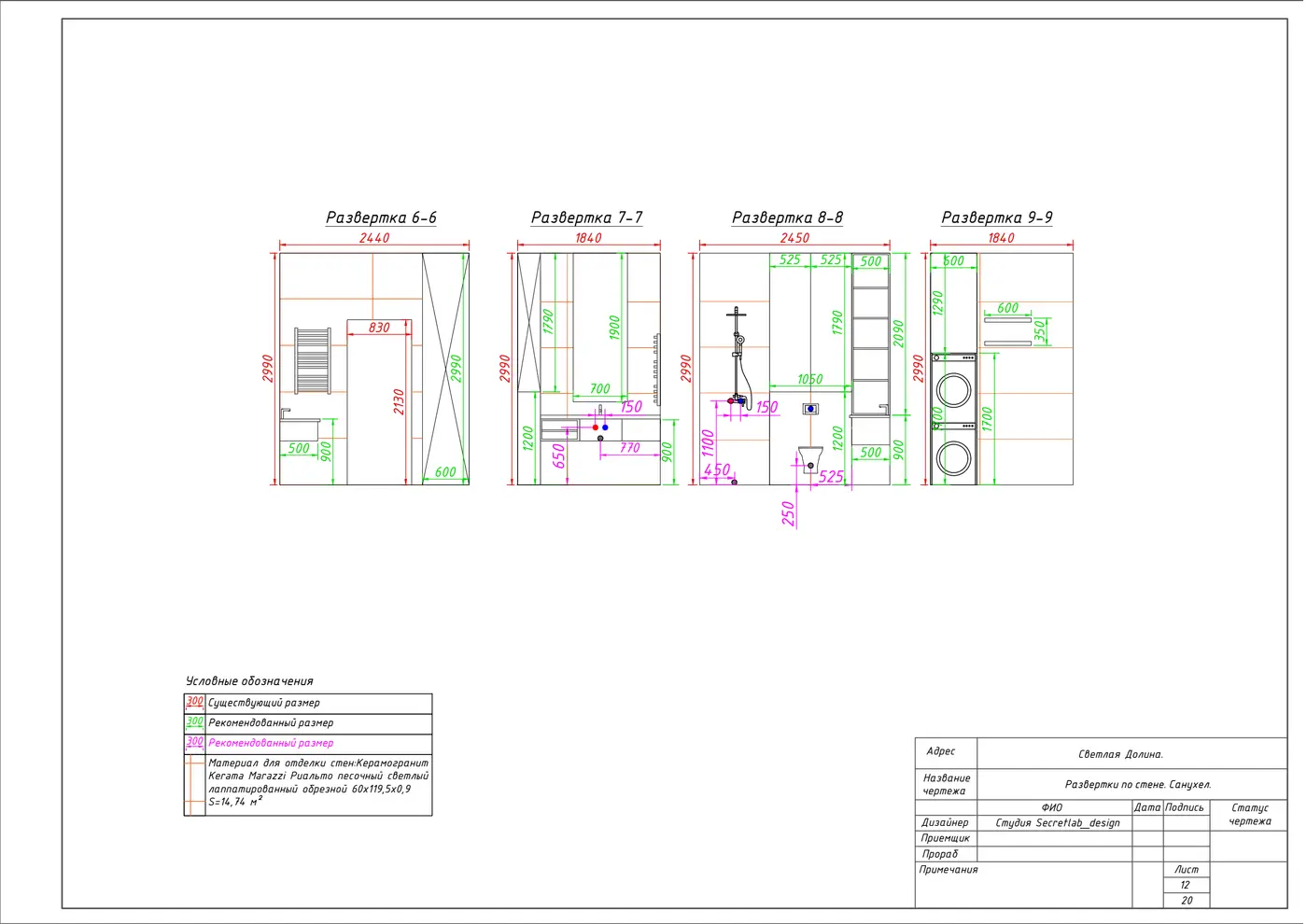The height and width of the screenshot is (924, 1307).
Task: Select the sheet number 12 cell
Action: coord(1186,885)
